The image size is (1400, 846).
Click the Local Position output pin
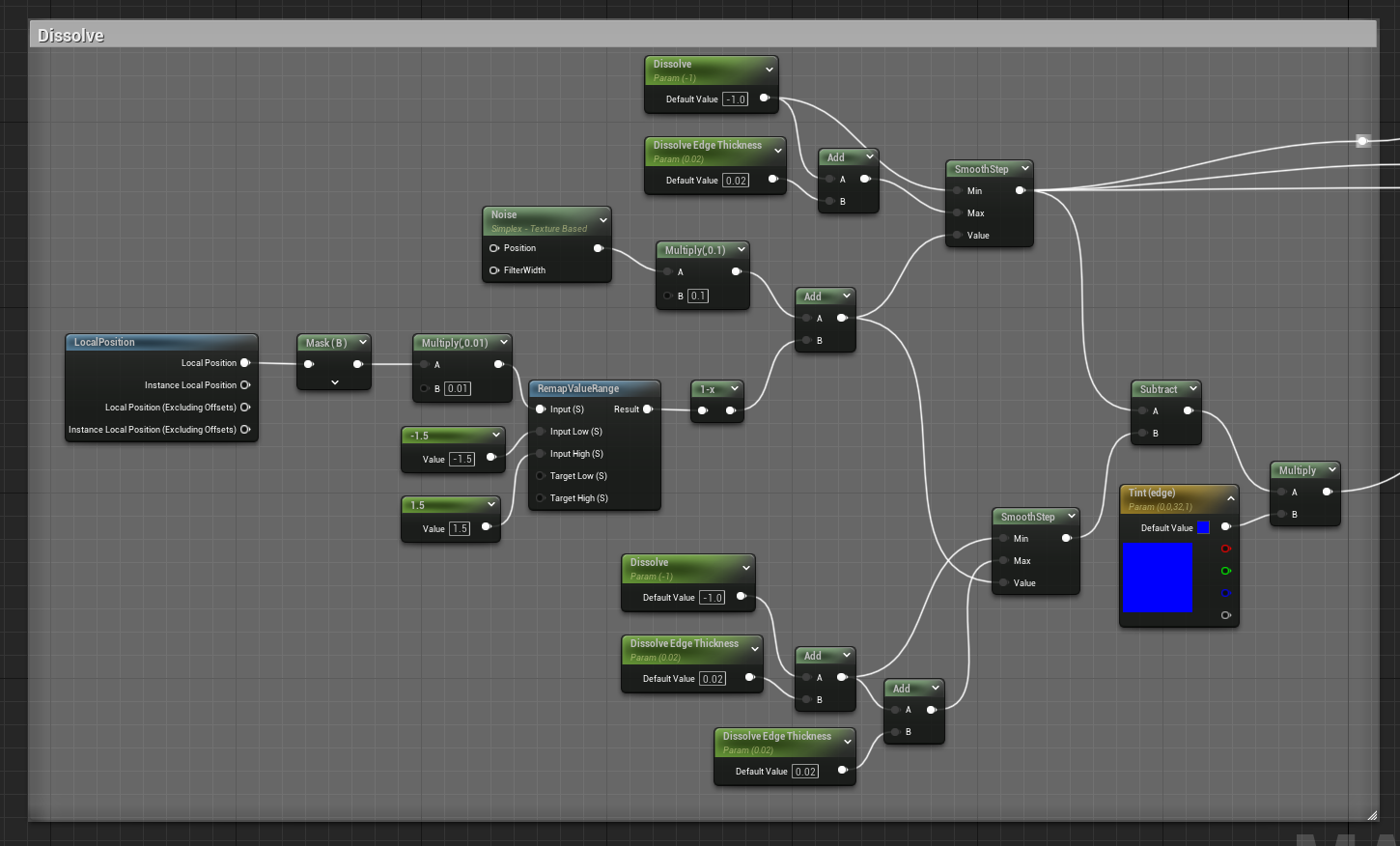[245, 363]
